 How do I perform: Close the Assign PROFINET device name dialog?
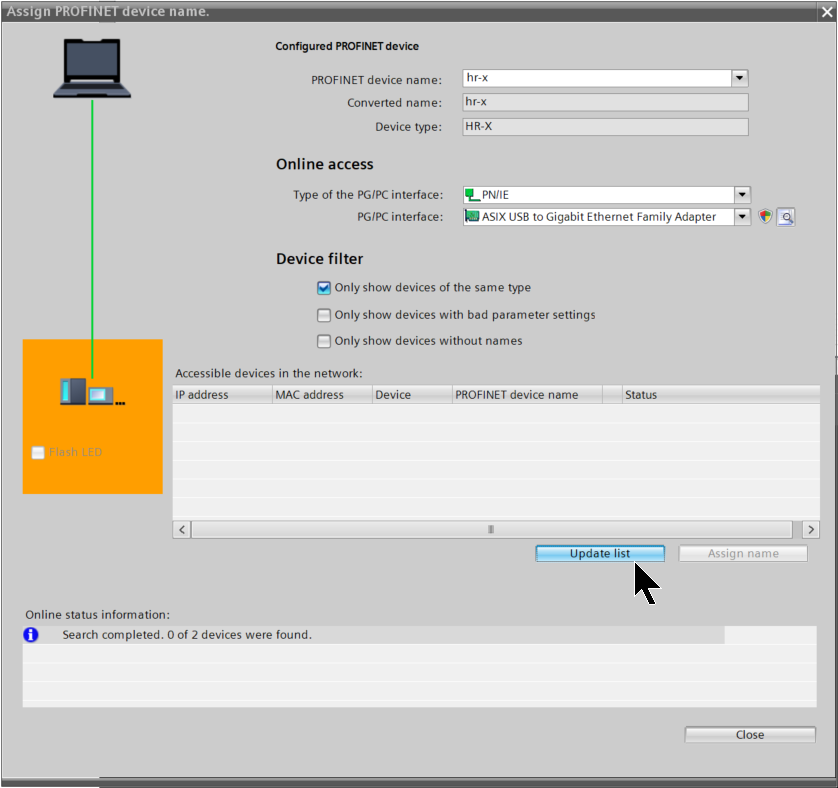(x=827, y=12)
